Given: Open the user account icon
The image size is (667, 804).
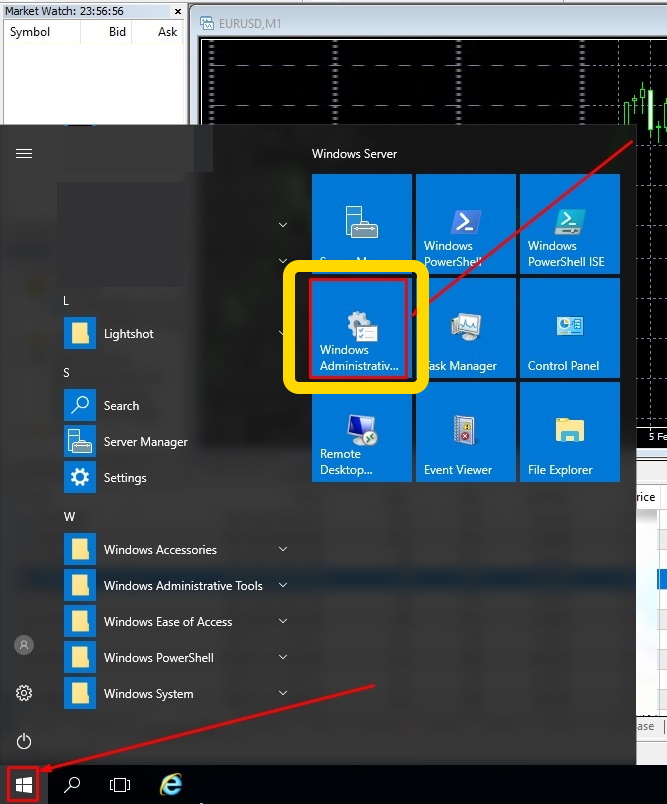Looking at the screenshot, I should tap(24, 645).
